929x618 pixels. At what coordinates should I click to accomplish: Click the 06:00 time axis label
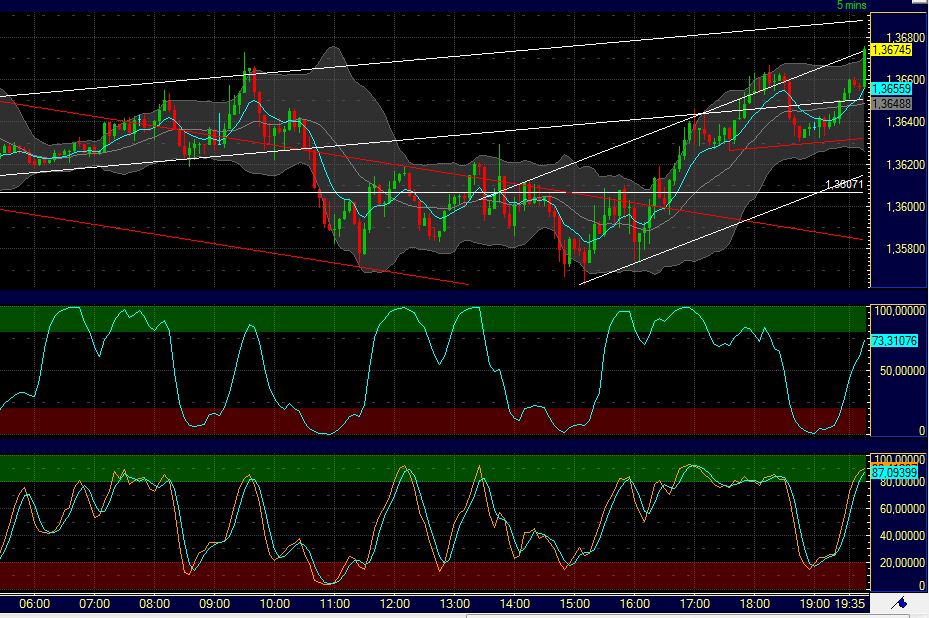pos(34,604)
